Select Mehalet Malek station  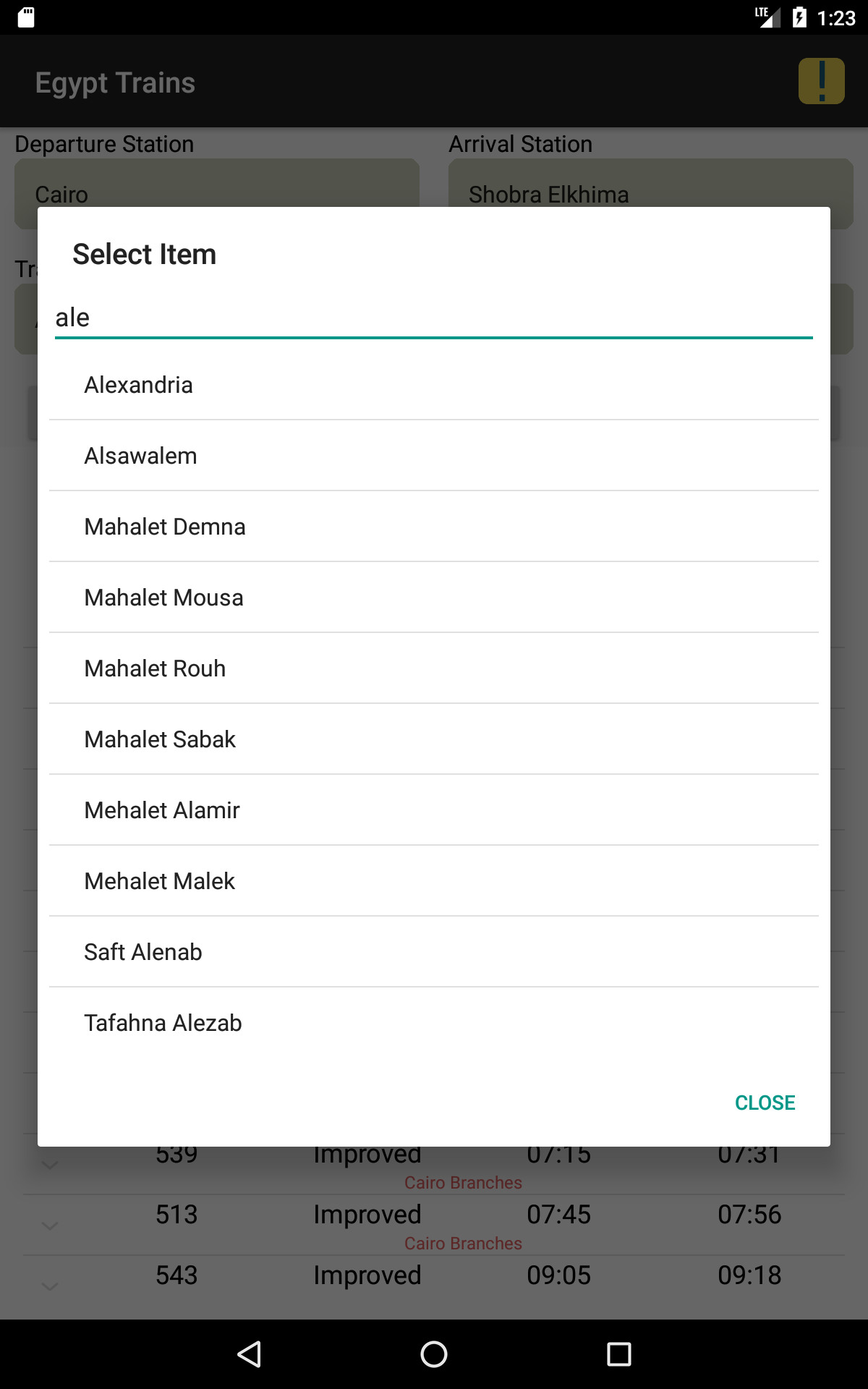tap(434, 881)
